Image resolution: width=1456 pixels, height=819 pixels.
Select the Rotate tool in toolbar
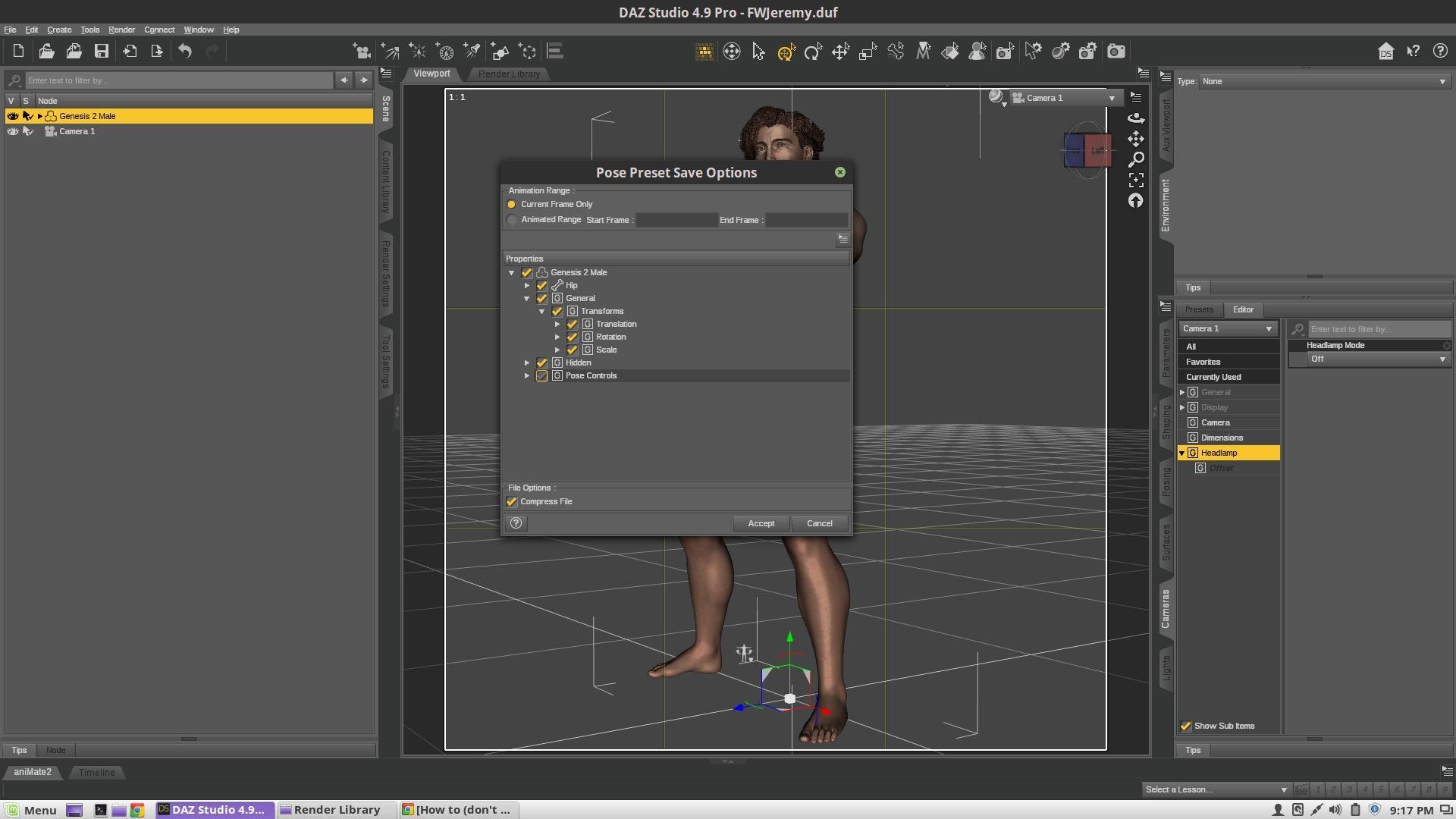(813, 52)
